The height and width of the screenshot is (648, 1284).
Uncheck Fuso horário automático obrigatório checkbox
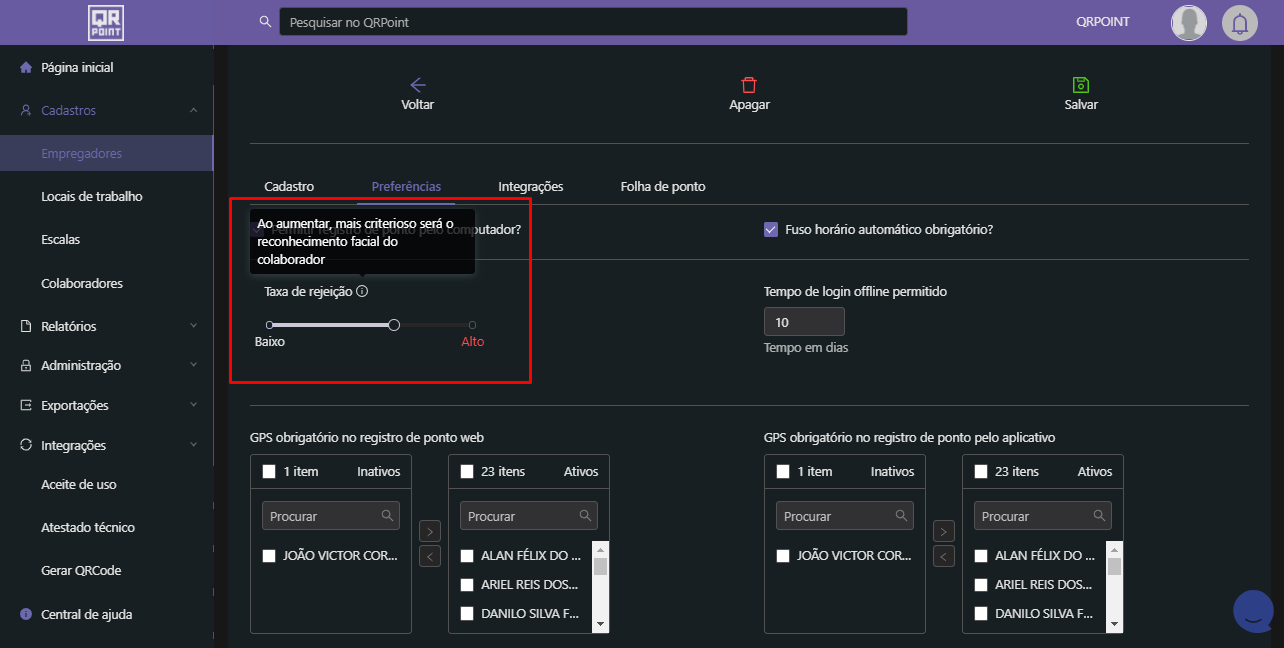point(771,229)
